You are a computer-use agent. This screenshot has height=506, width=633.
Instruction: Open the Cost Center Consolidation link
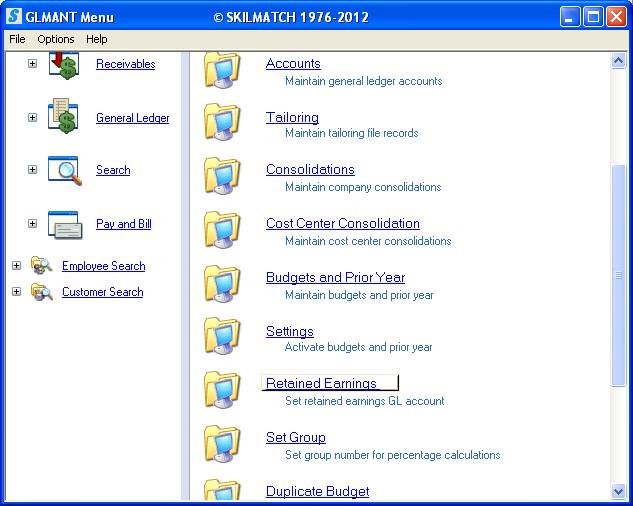coord(343,223)
